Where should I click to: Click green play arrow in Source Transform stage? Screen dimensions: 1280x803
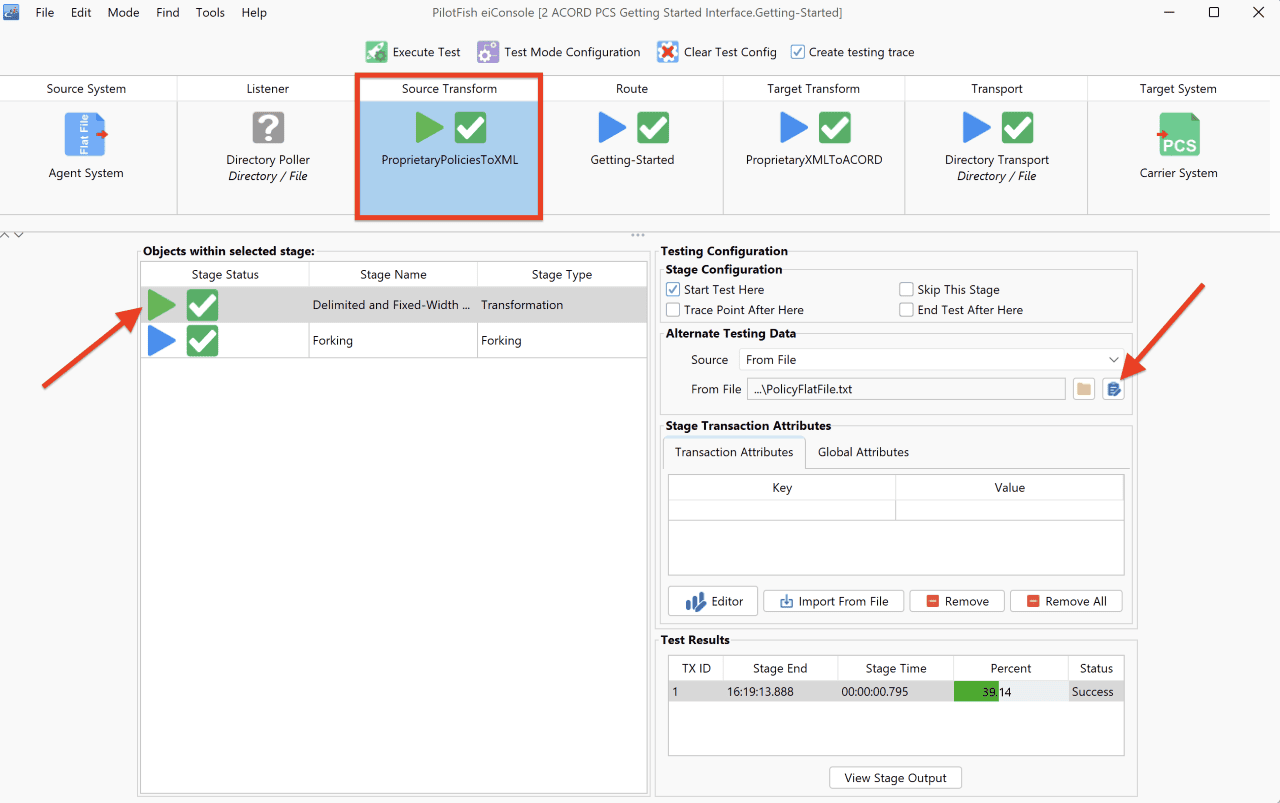click(430, 127)
